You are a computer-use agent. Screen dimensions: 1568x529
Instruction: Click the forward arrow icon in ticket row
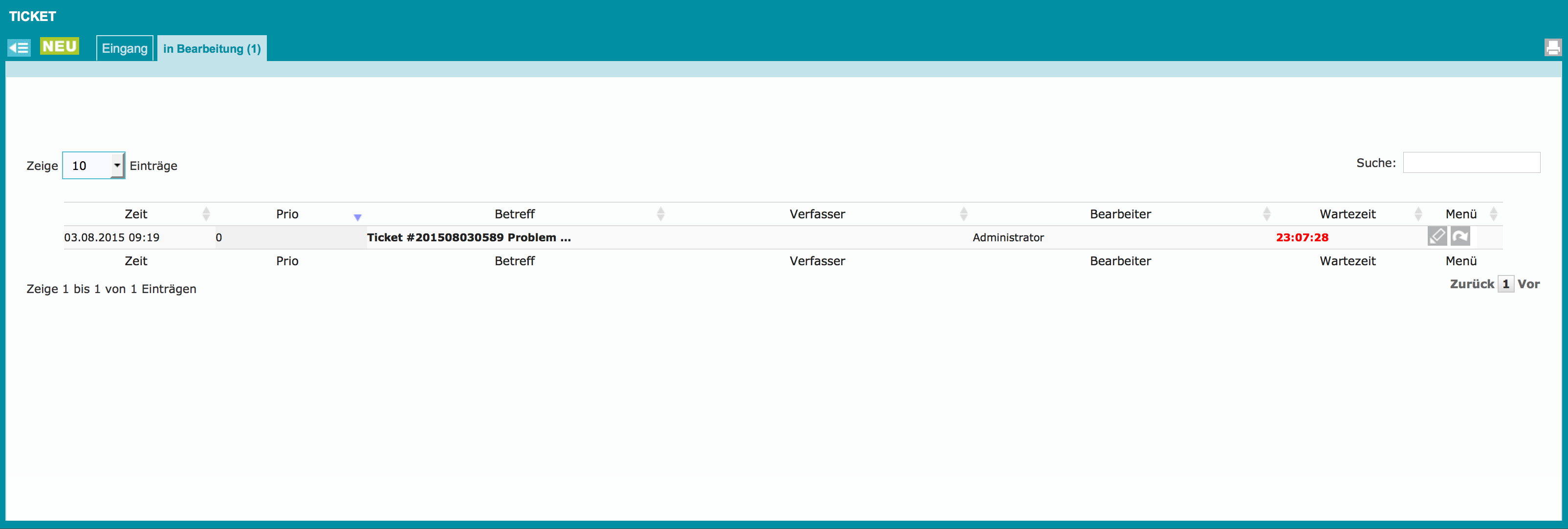(1459, 236)
